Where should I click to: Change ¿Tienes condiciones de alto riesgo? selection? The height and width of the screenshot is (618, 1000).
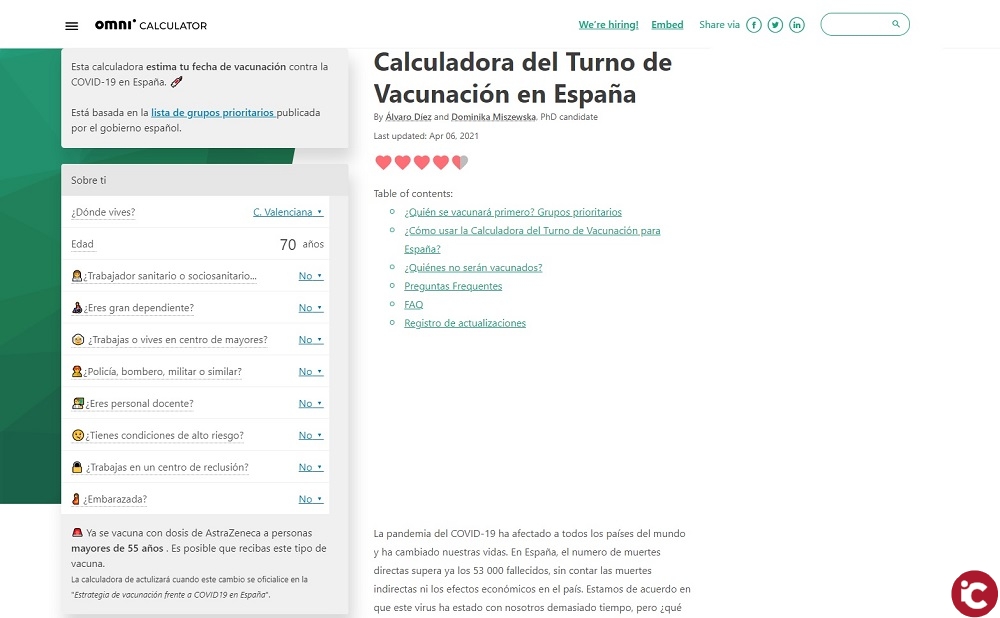[x=311, y=436]
